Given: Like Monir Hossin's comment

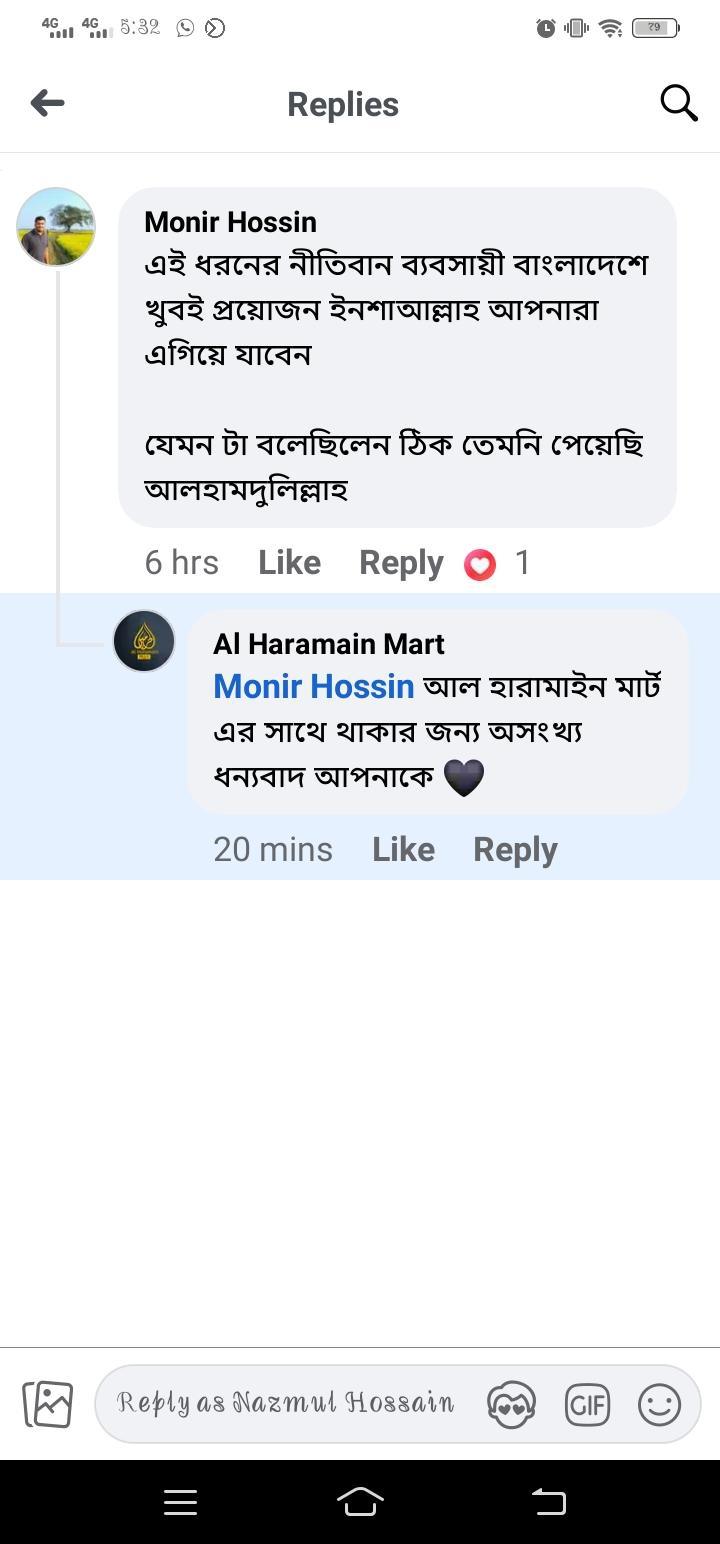Looking at the screenshot, I should (x=289, y=563).
